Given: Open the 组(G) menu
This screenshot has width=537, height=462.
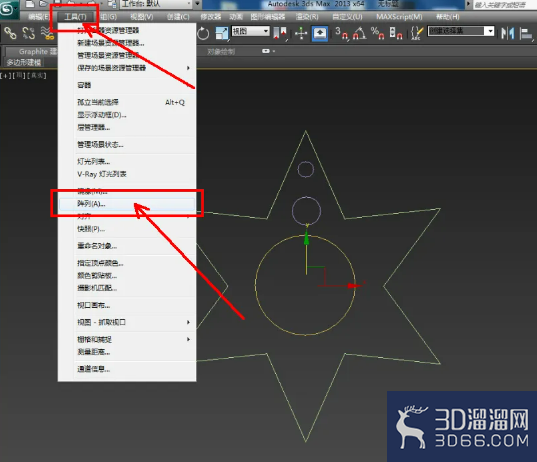Looking at the screenshot, I should 108,17.
